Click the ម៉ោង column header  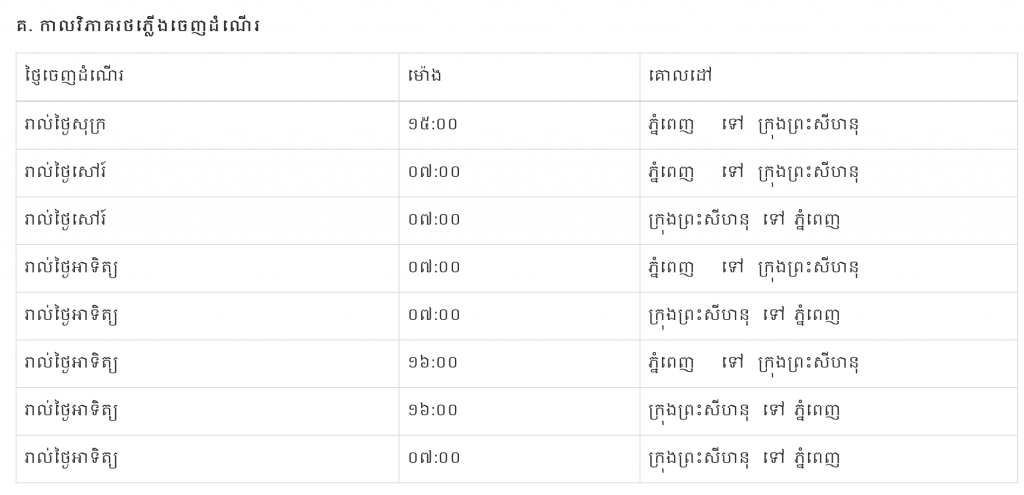tap(425, 77)
